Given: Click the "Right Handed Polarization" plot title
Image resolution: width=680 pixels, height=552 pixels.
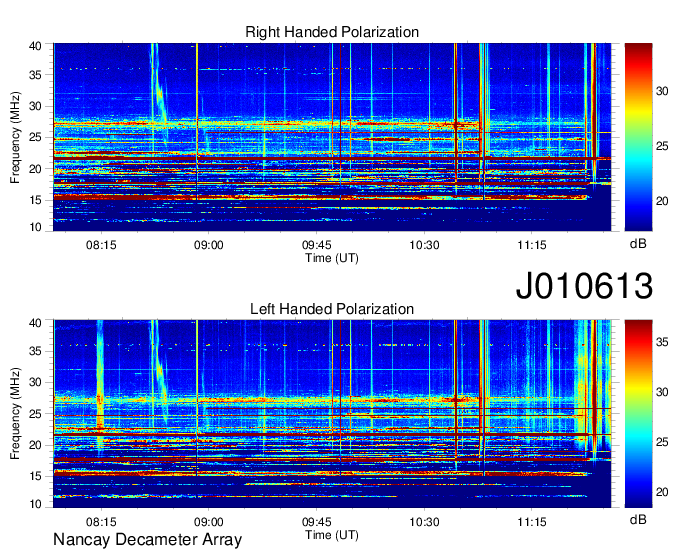Looking at the screenshot, I should click(332, 32).
